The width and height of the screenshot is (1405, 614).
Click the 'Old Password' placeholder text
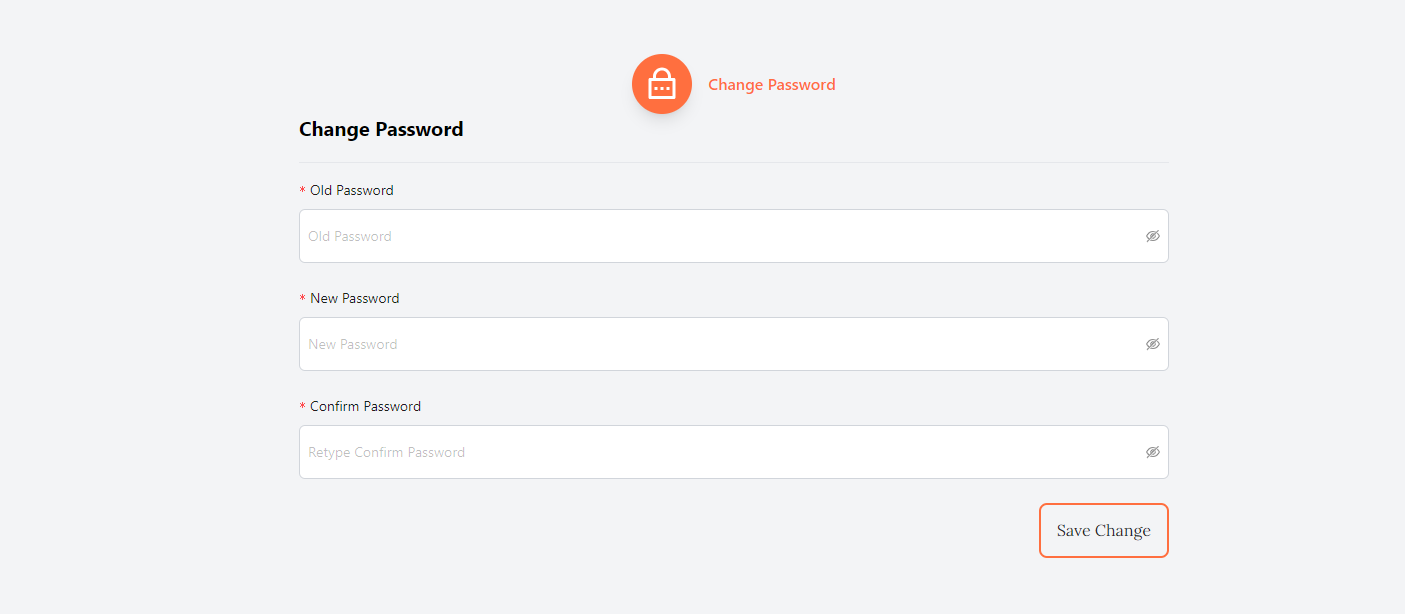(x=350, y=236)
